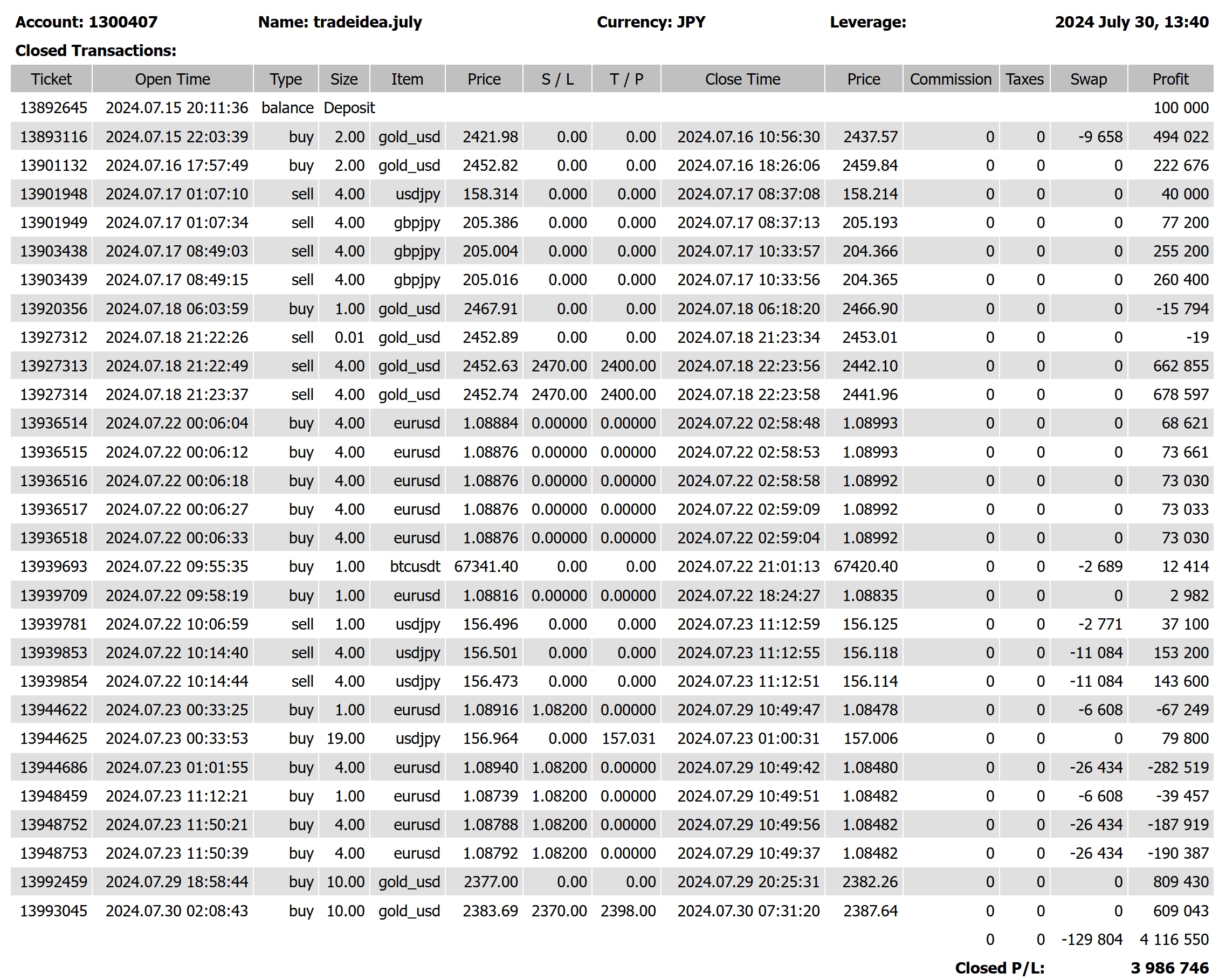Click the Name: tradeidea.july text

(x=340, y=22)
